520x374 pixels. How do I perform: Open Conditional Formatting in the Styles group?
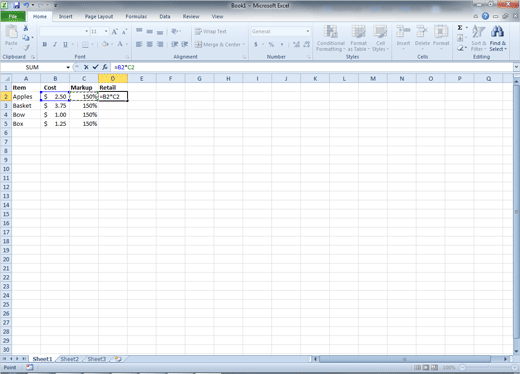330,38
